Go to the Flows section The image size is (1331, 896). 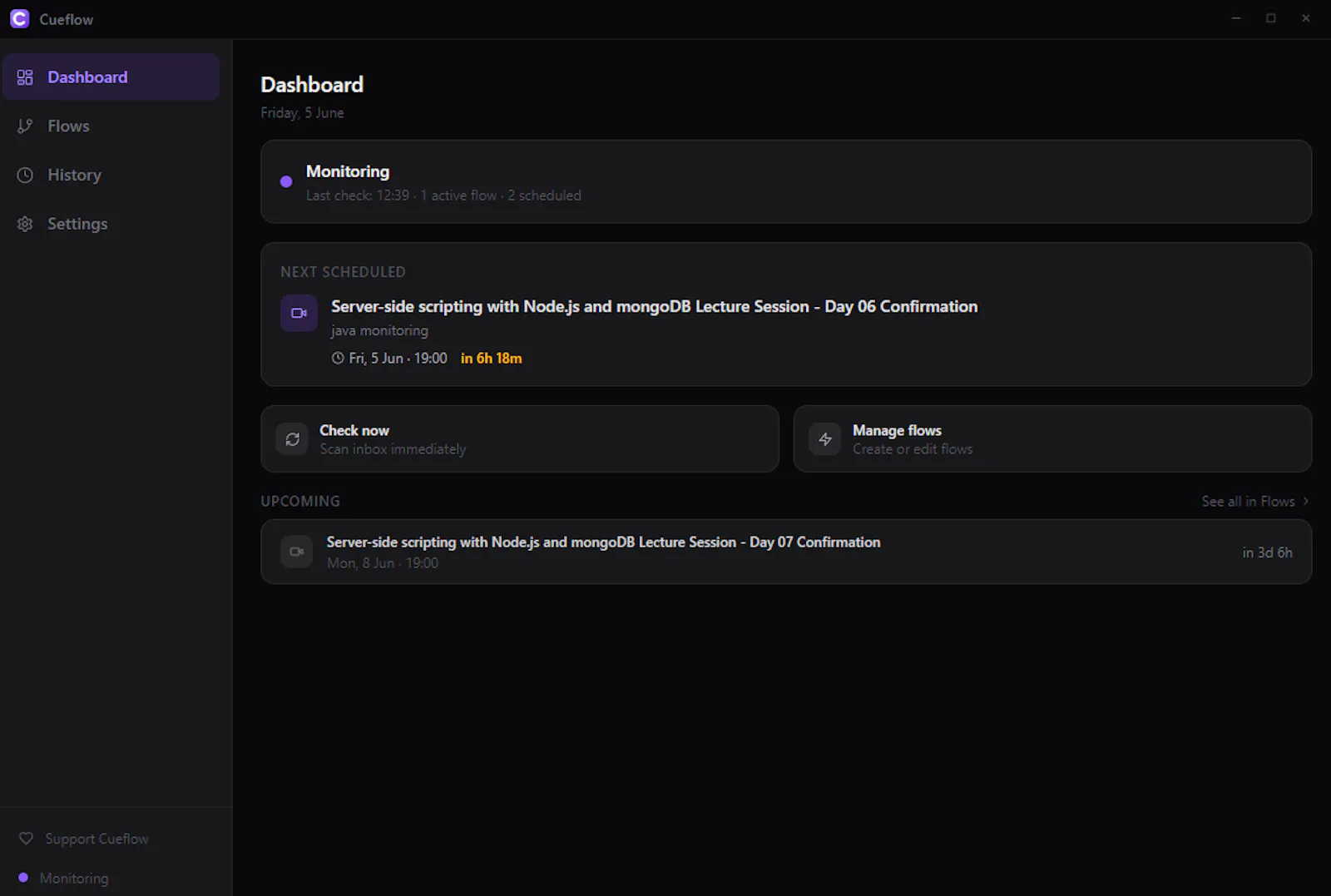(x=111, y=126)
